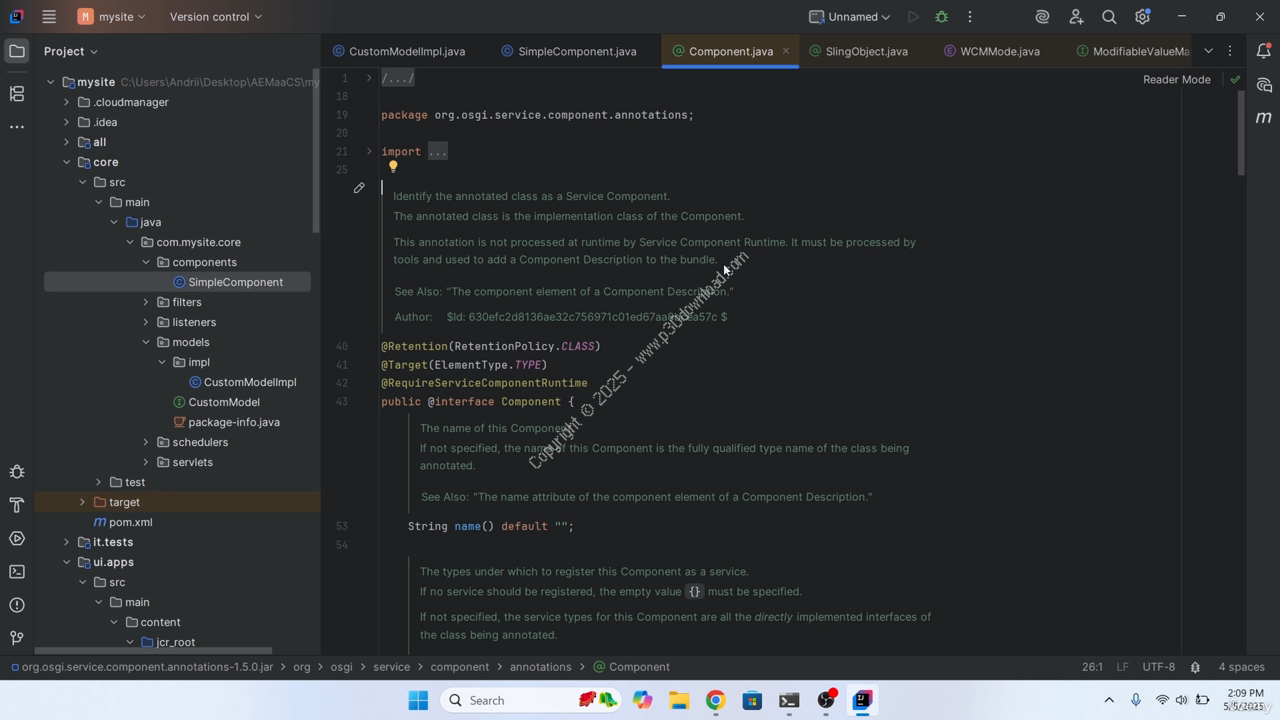
Task: Expand the it.tests module
Action: [66, 542]
